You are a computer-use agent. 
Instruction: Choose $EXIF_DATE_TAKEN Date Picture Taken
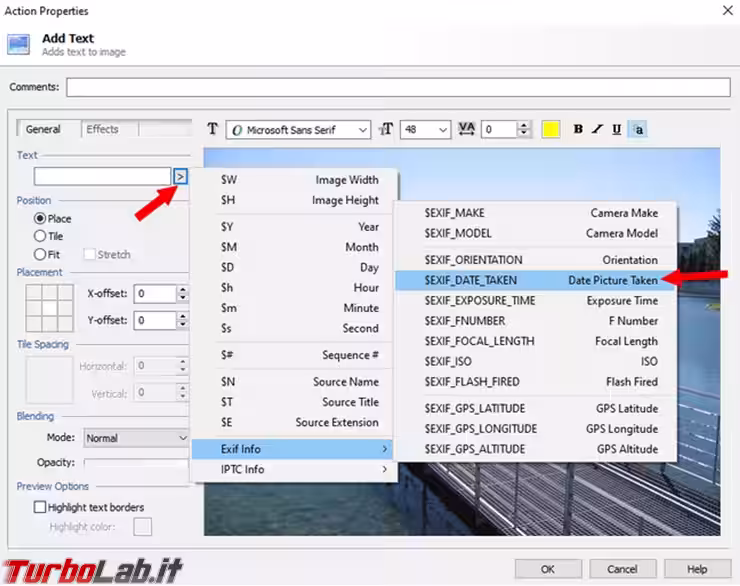(x=535, y=280)
